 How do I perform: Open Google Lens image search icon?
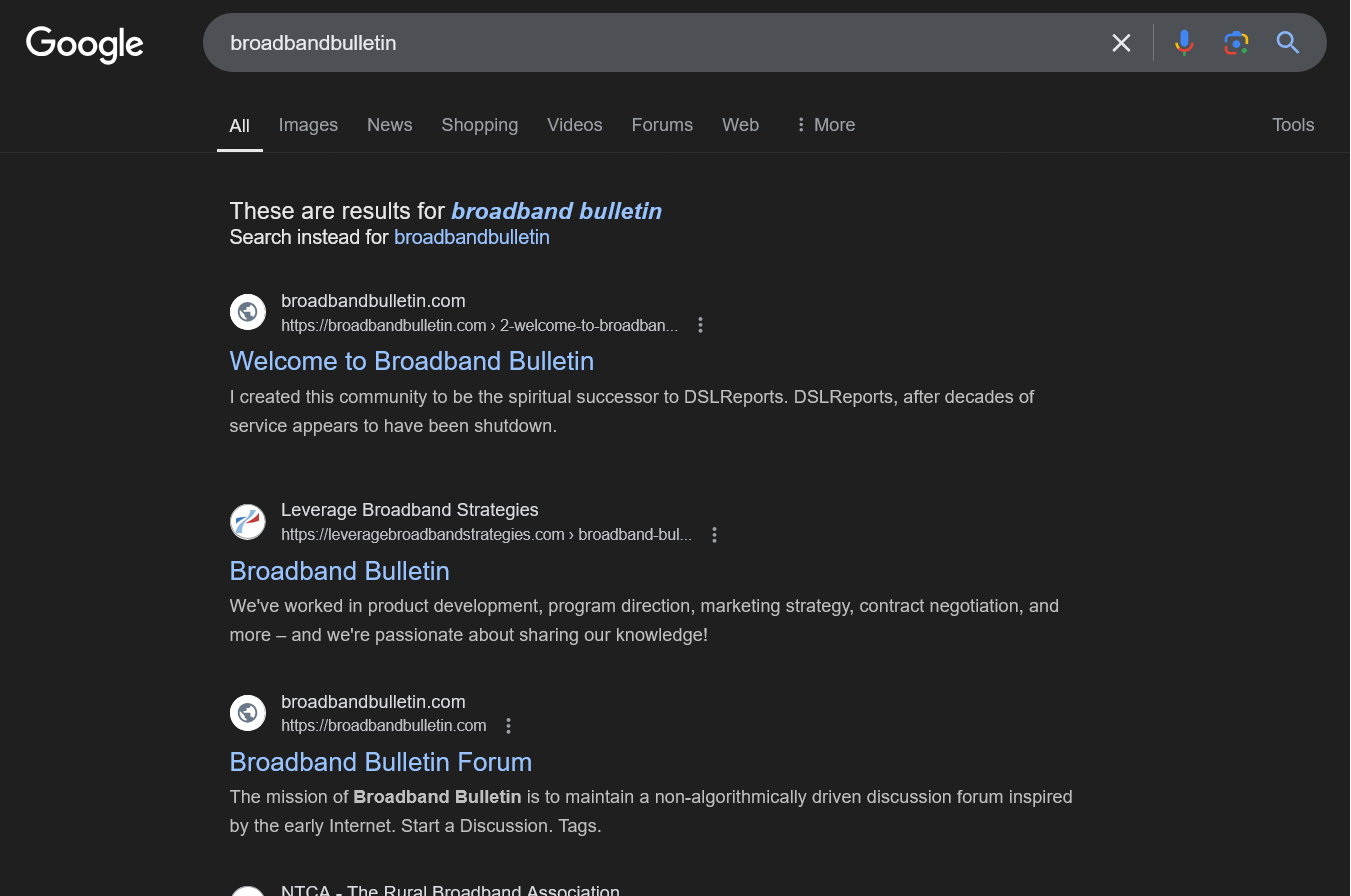point(1236,43)
